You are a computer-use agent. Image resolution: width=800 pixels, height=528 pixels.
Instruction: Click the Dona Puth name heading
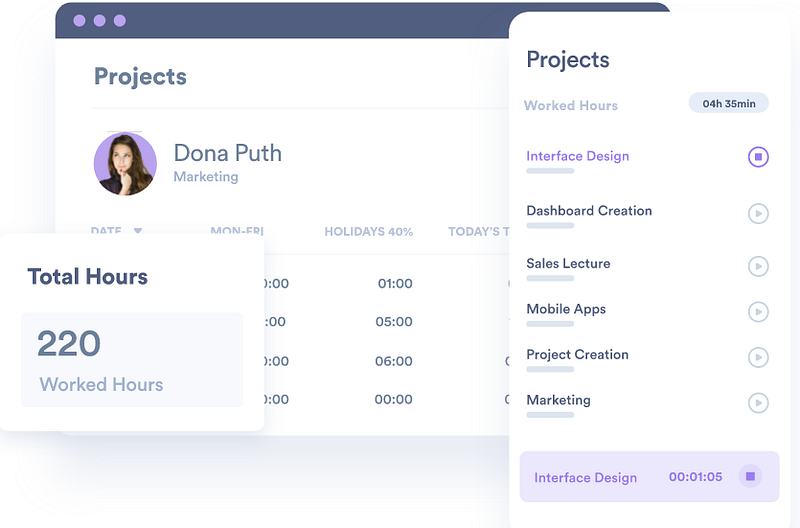(227, 153)
